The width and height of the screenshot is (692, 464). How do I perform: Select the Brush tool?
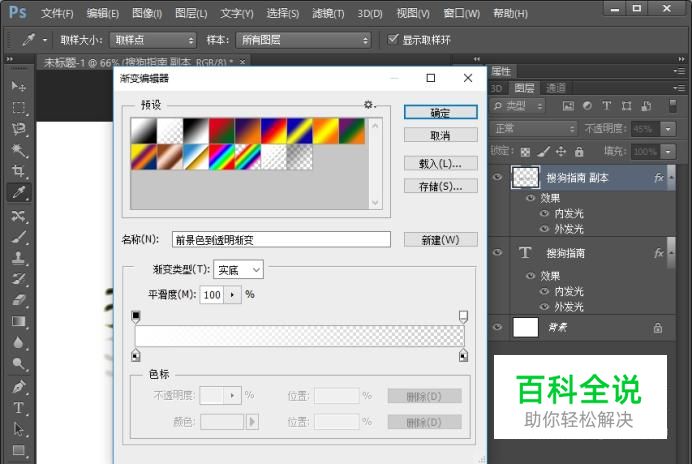click(x=18, y=237)
